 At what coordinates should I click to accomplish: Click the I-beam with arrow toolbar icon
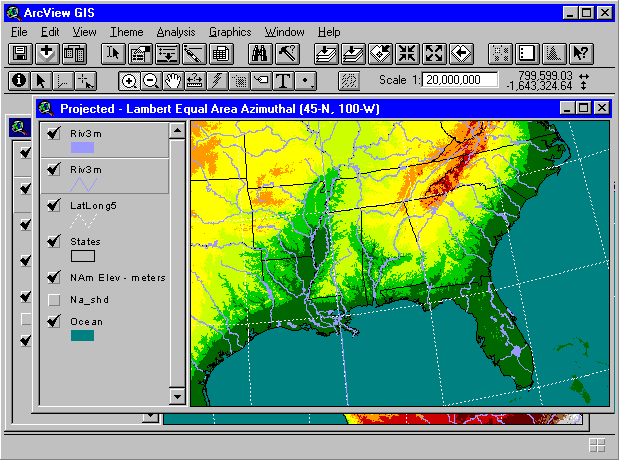[113, 54]
